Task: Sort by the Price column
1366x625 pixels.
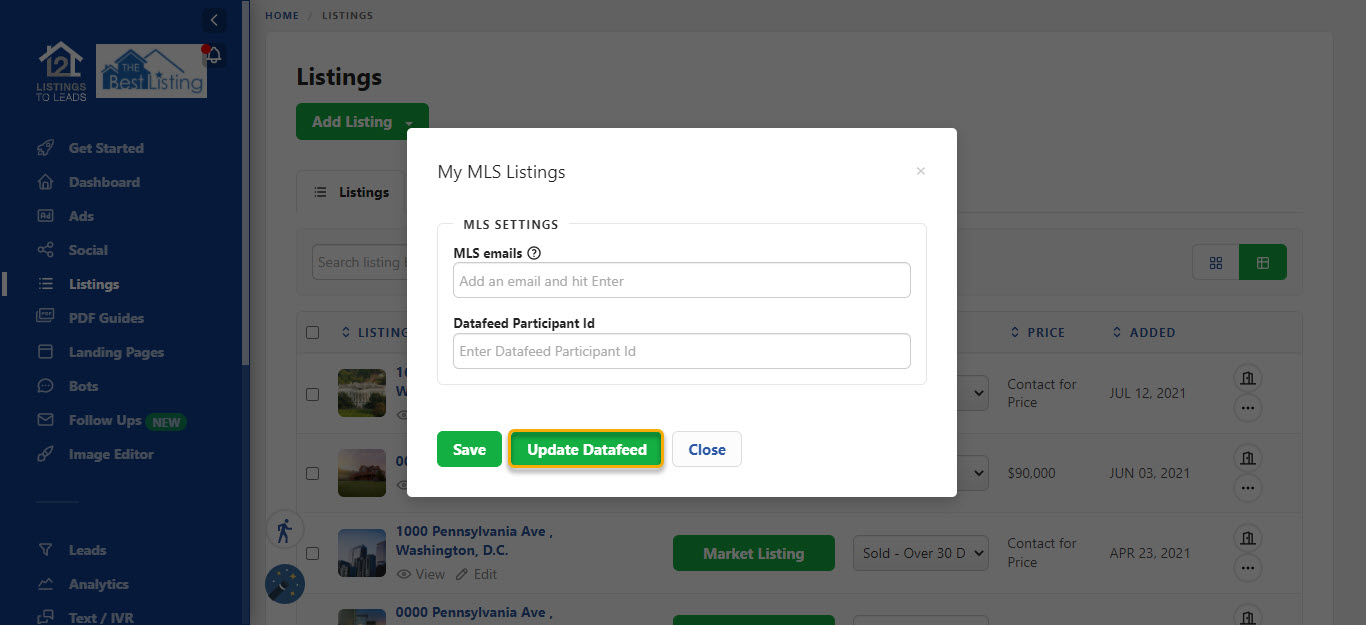Action: coord(1038,332)
